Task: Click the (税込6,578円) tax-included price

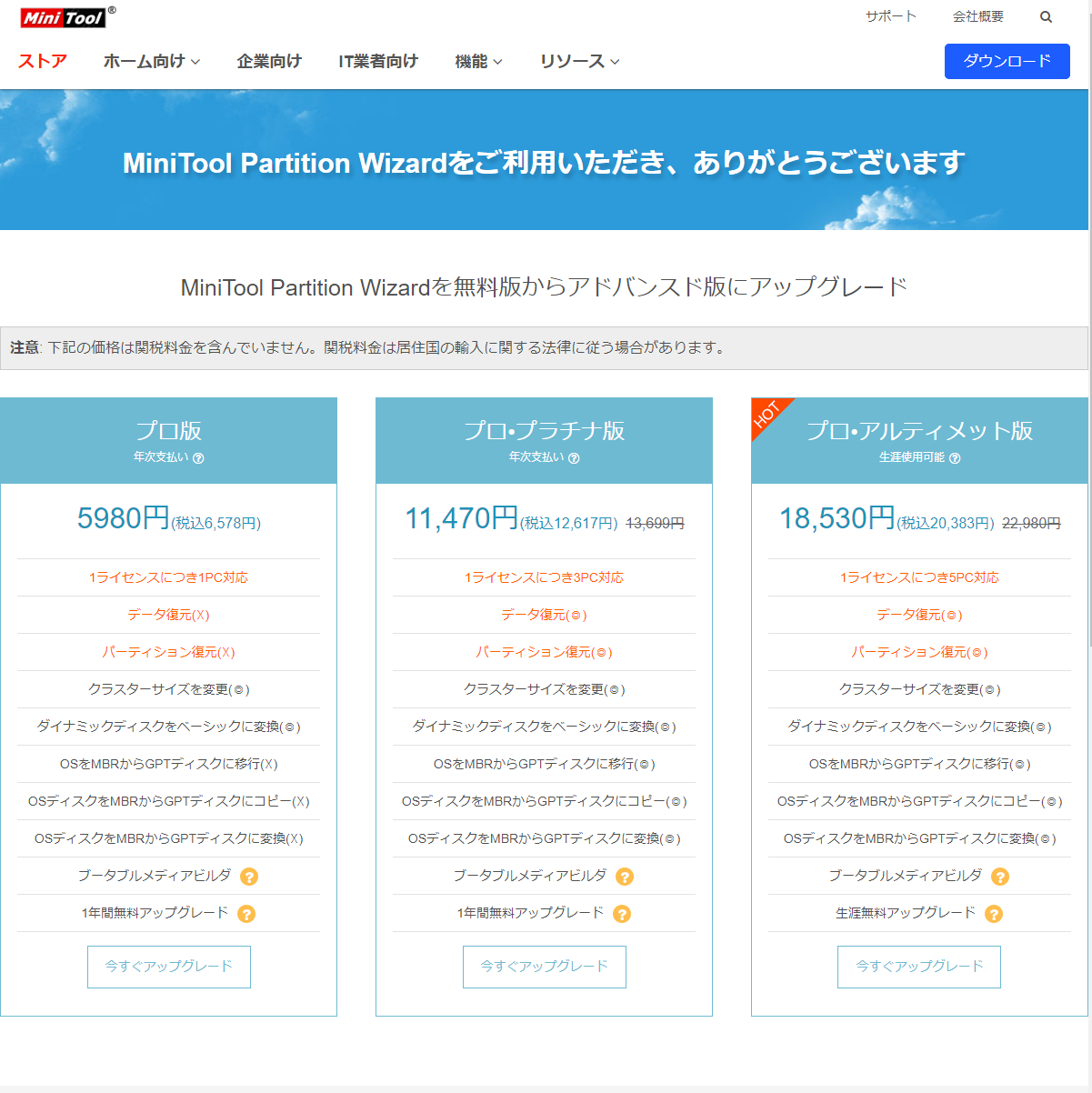Action: pos(216,524)
